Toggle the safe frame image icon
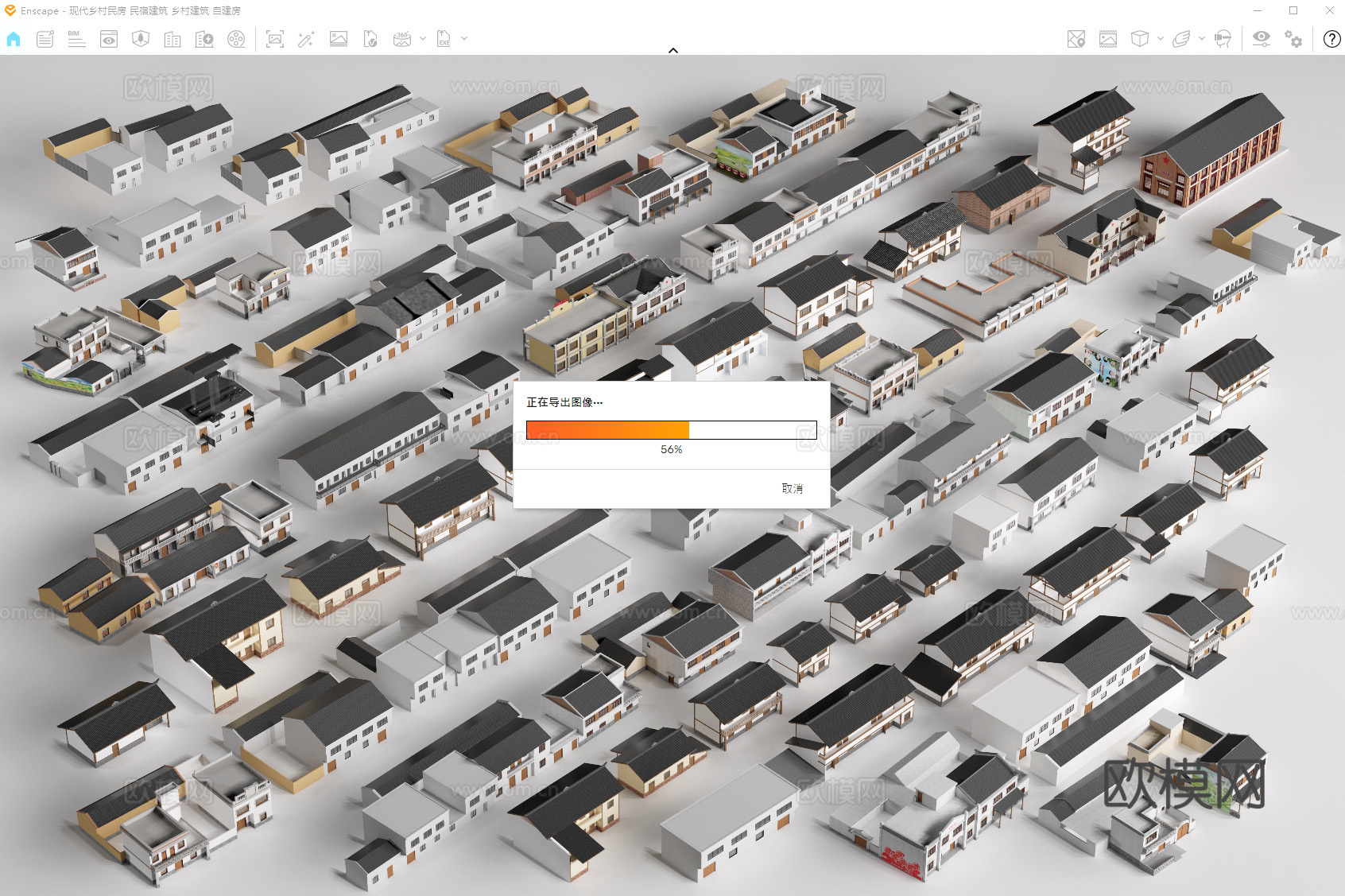Viewport: 1345px width, 896px height. pyautogui.click(x=1108, y=39)
